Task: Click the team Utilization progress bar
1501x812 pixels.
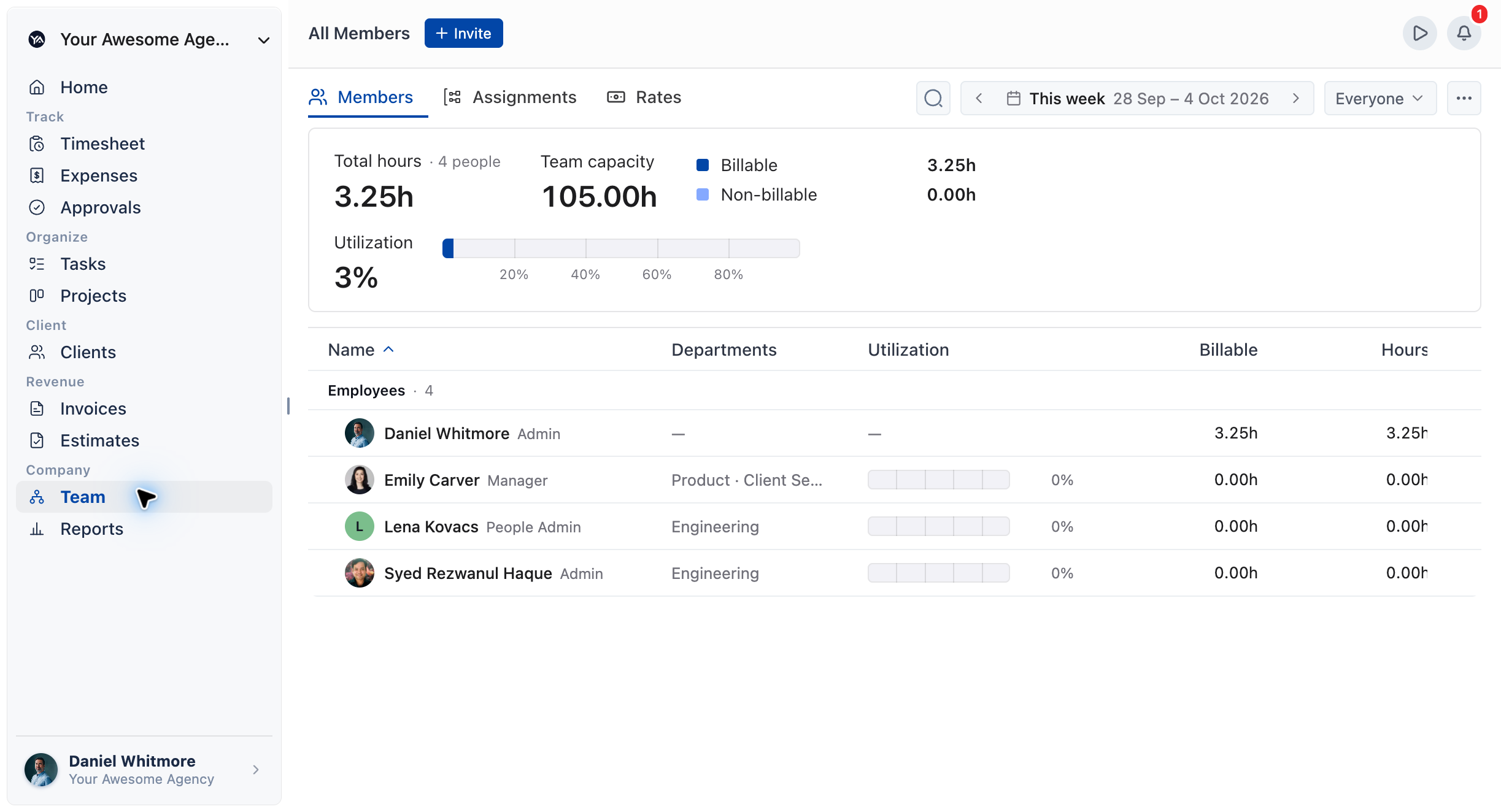Action: pyautogui.click(x=621, y=248)
